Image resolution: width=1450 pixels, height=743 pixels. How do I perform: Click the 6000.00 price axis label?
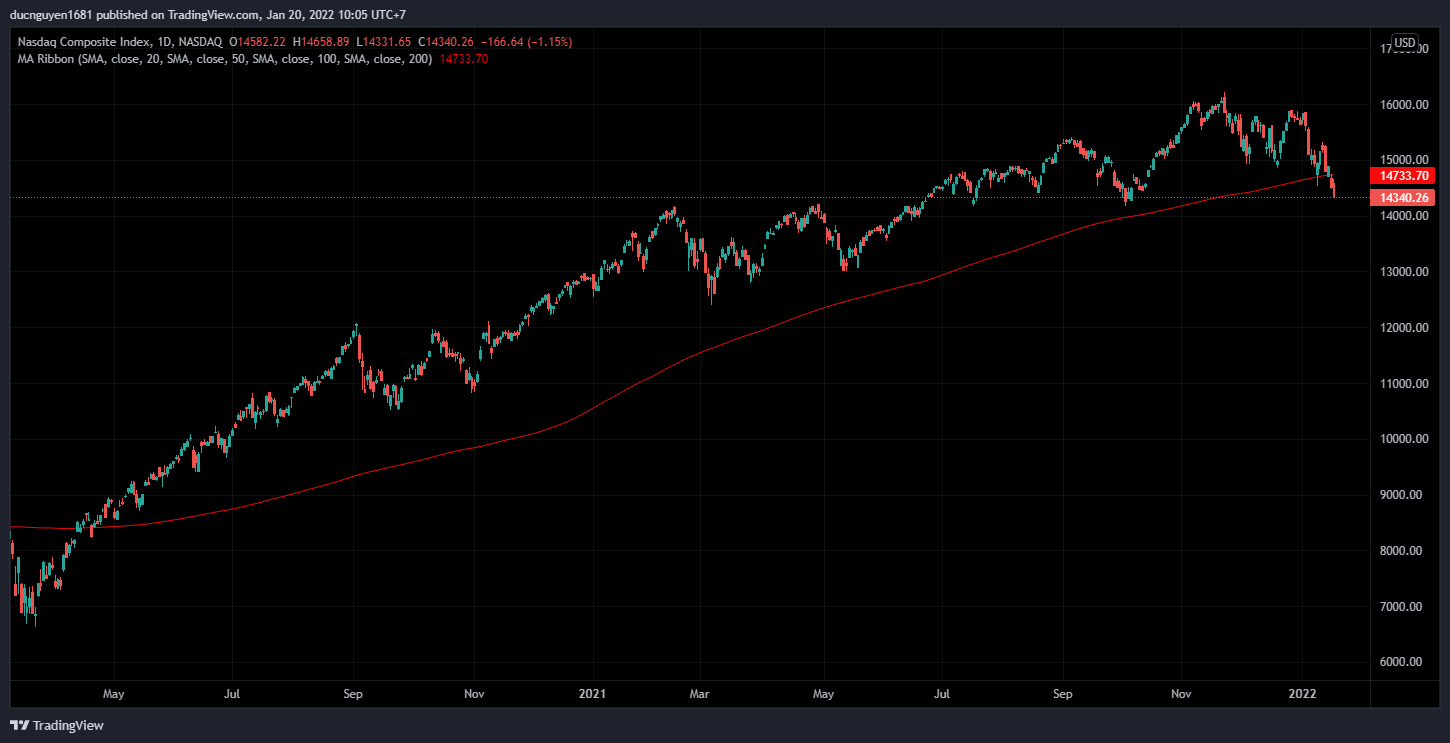[1402, 662]
